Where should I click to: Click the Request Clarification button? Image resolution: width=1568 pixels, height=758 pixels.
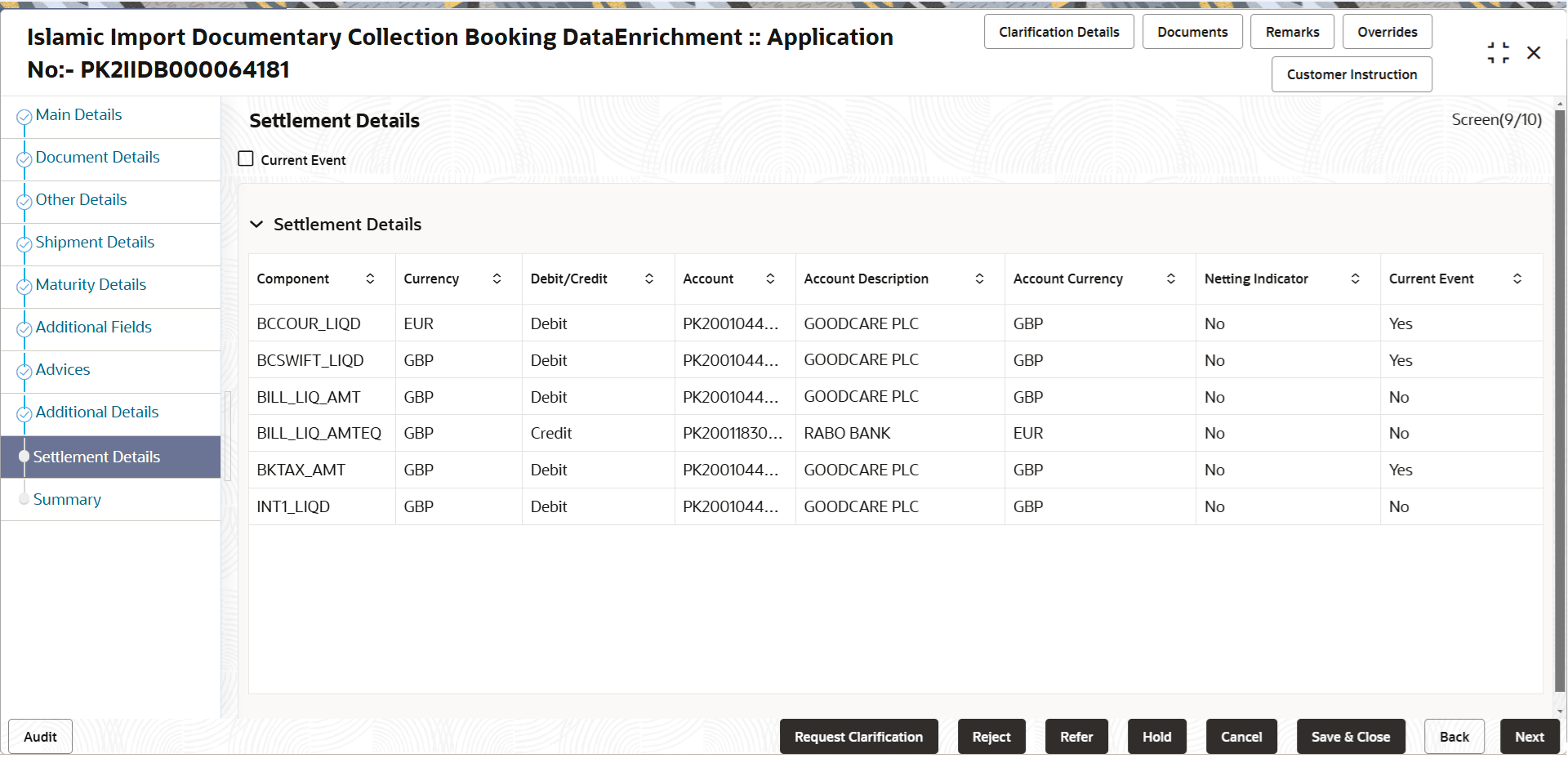click(x=858, y=736)
